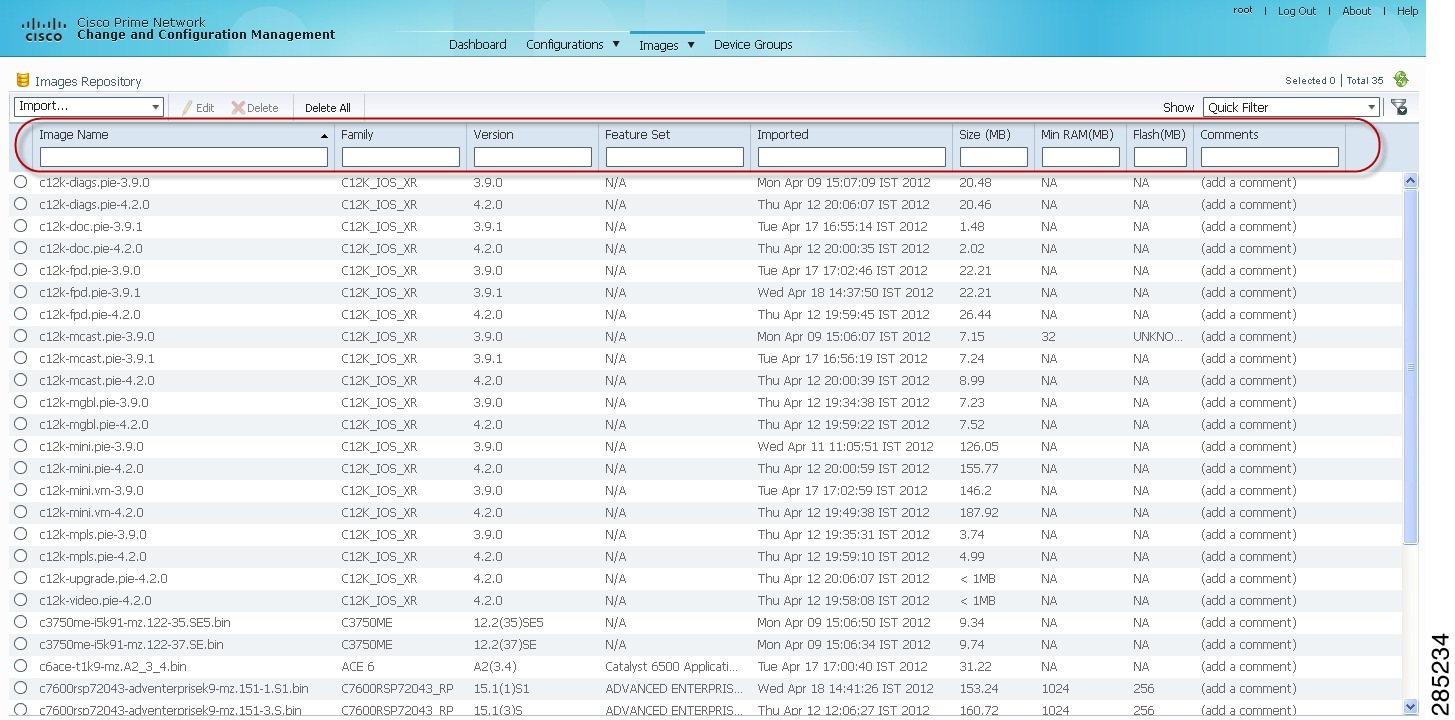This screenshot has height=720, width=1455.
Task: Click the refresh icon near Total 35
Action: pos(1399,79)
